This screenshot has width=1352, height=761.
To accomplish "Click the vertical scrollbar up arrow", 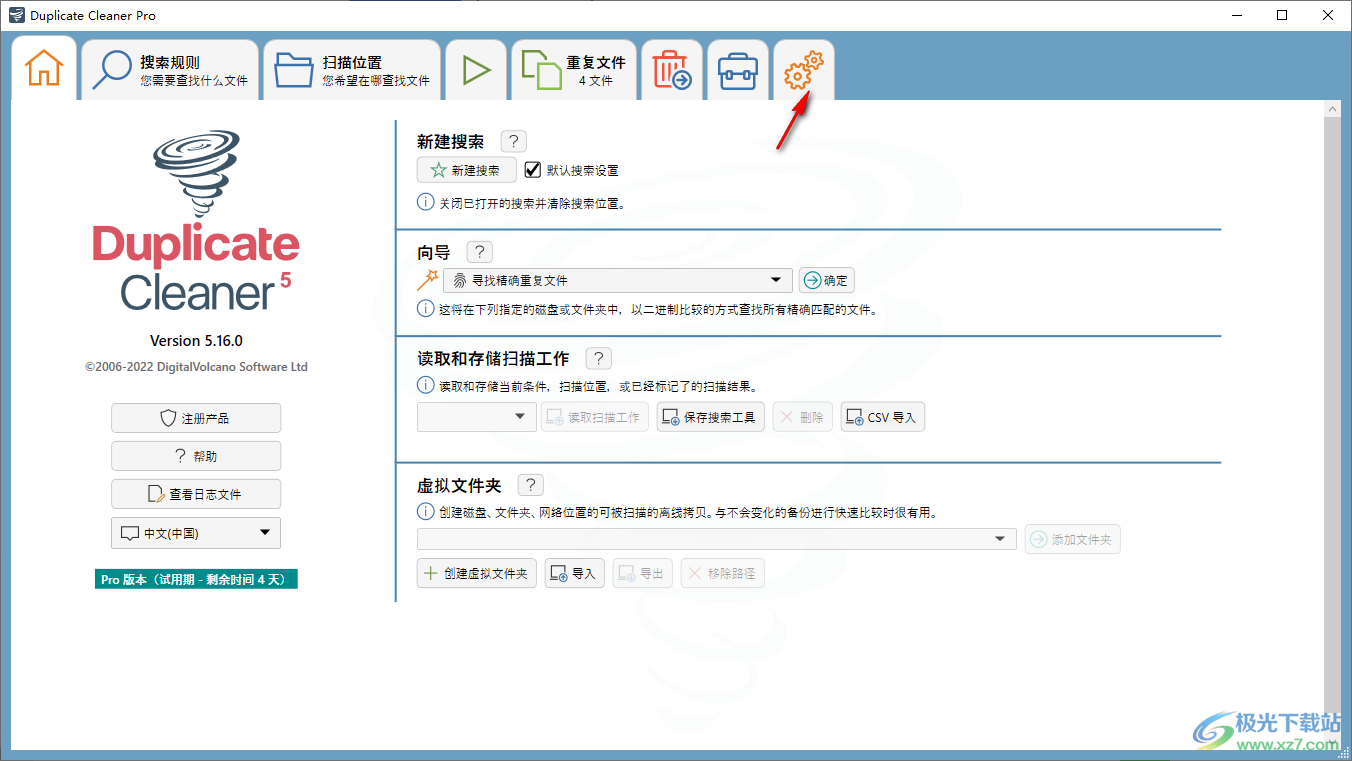I will pos(1331,108).
